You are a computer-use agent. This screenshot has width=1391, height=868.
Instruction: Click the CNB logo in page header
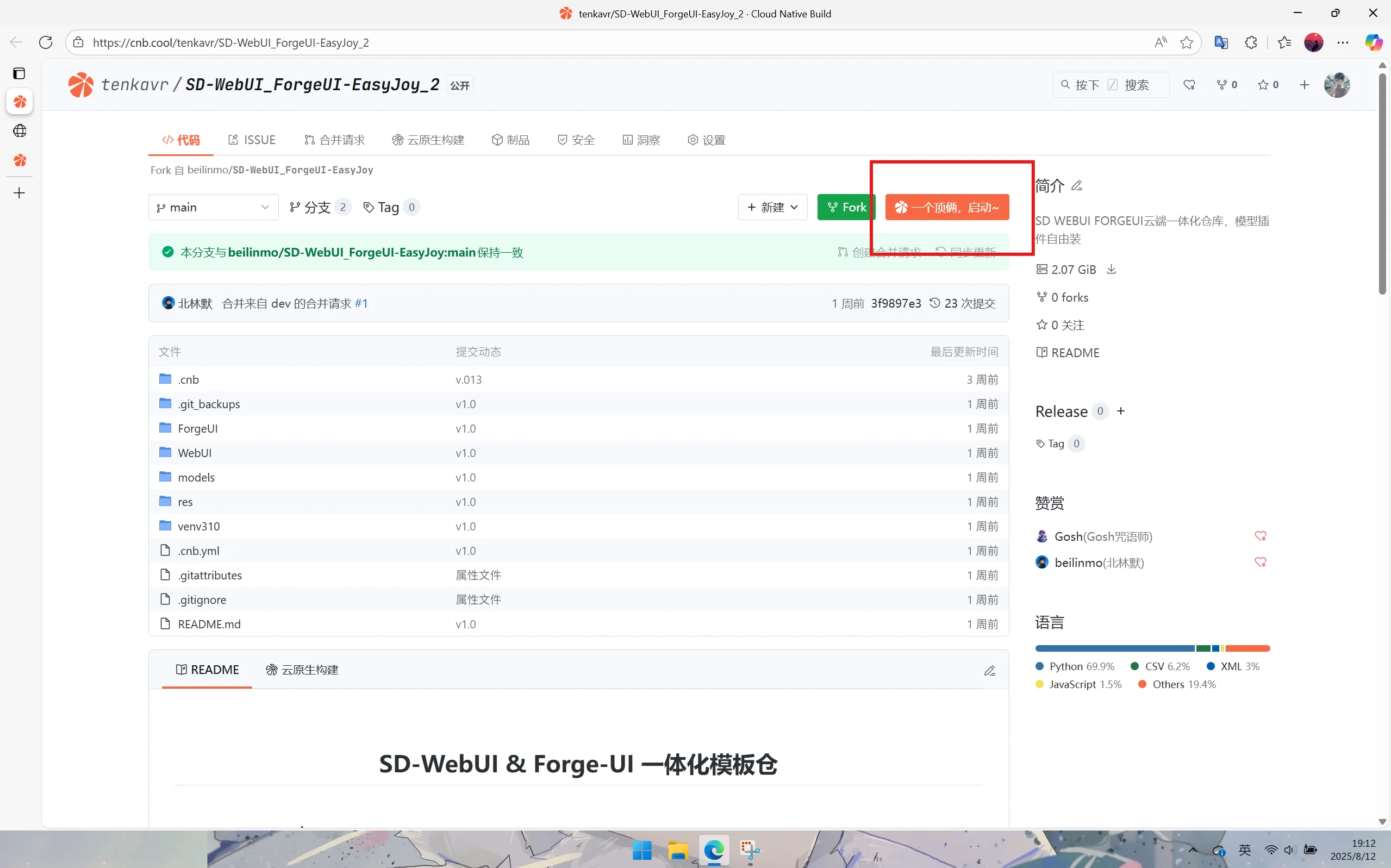pos(81,85)
